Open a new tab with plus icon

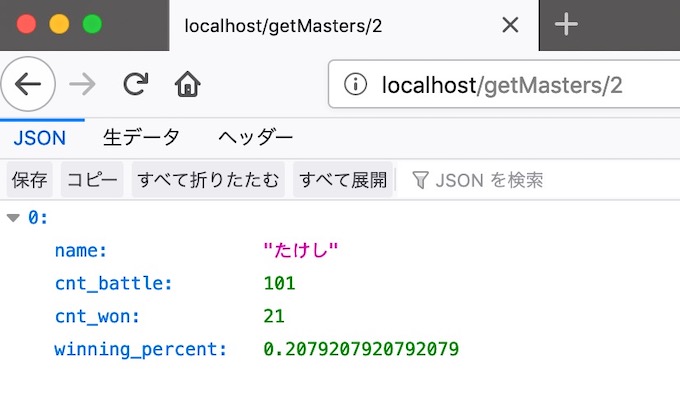point(566,24)
